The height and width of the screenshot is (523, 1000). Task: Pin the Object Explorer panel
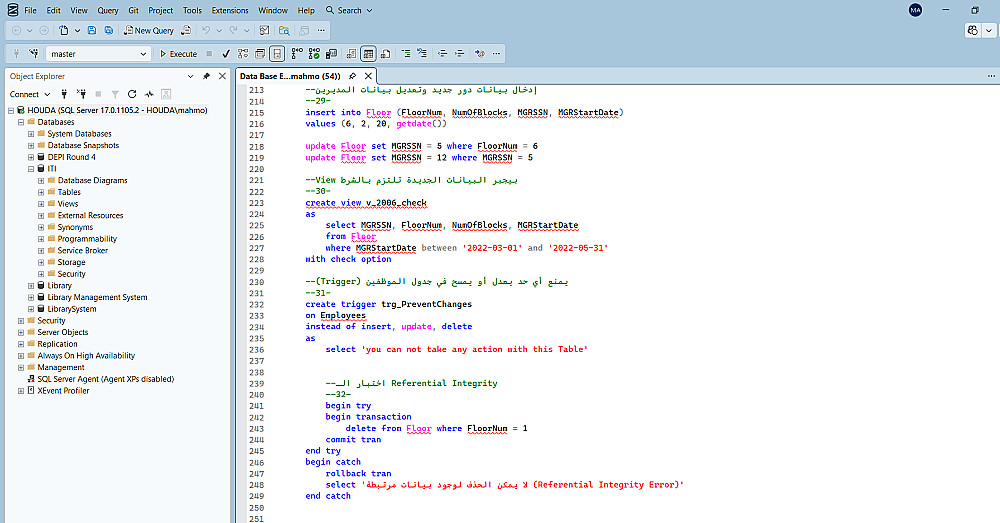tap(206, 76)
